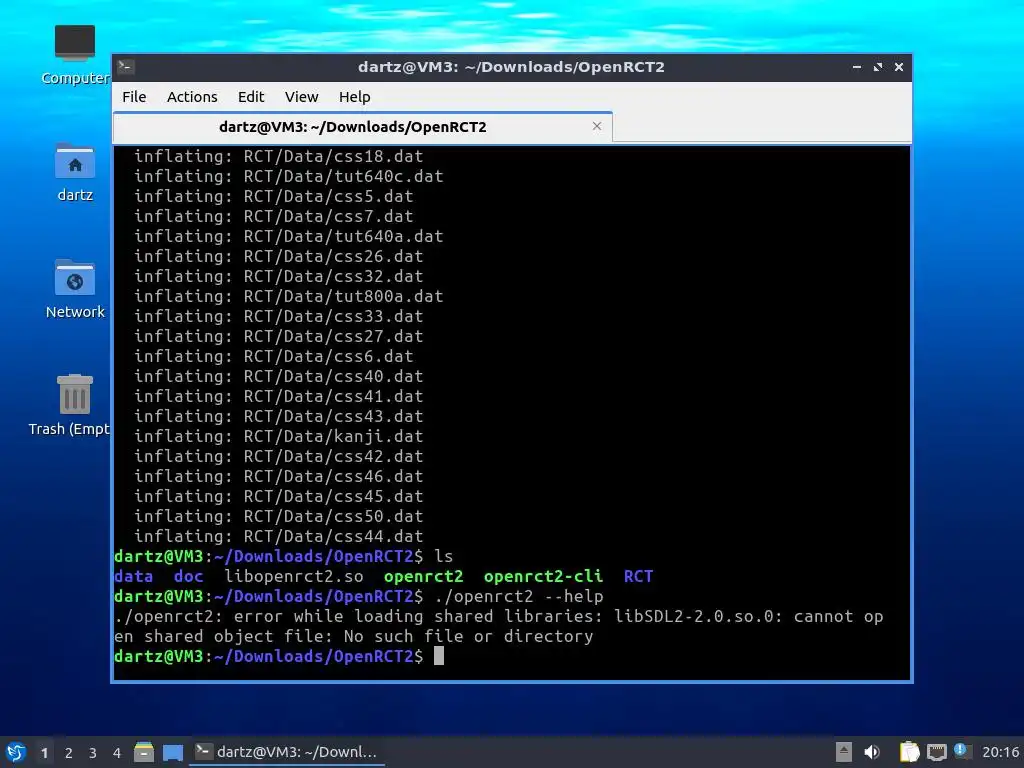Click the update notifier tray icon
Image resolution: width=1024 pixels, height=768 pixels.
(x=961, y=751)
